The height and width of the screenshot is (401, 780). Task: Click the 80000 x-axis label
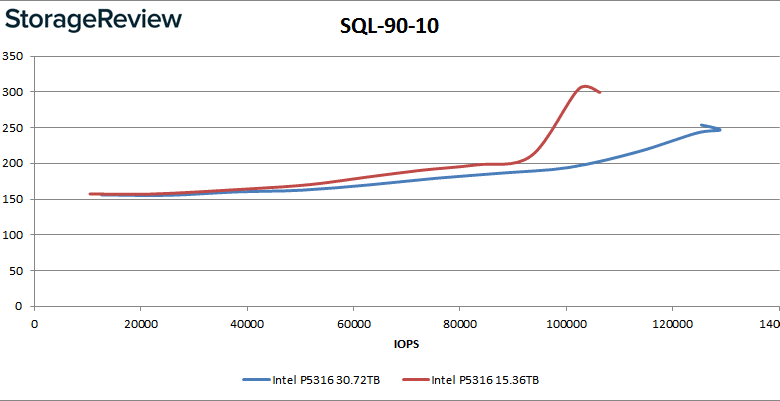[x=460, y=324]
